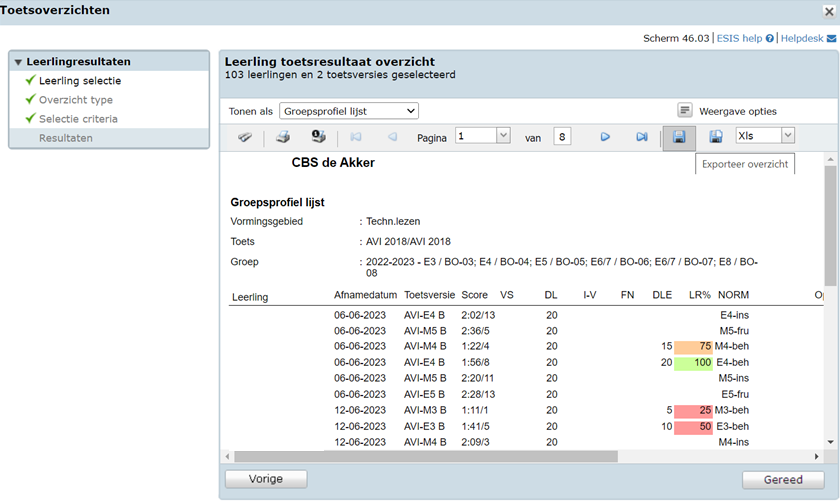Click the scroll right arrow of report
The width and height of the screenshot is (840, 502).
click(816, 456)
